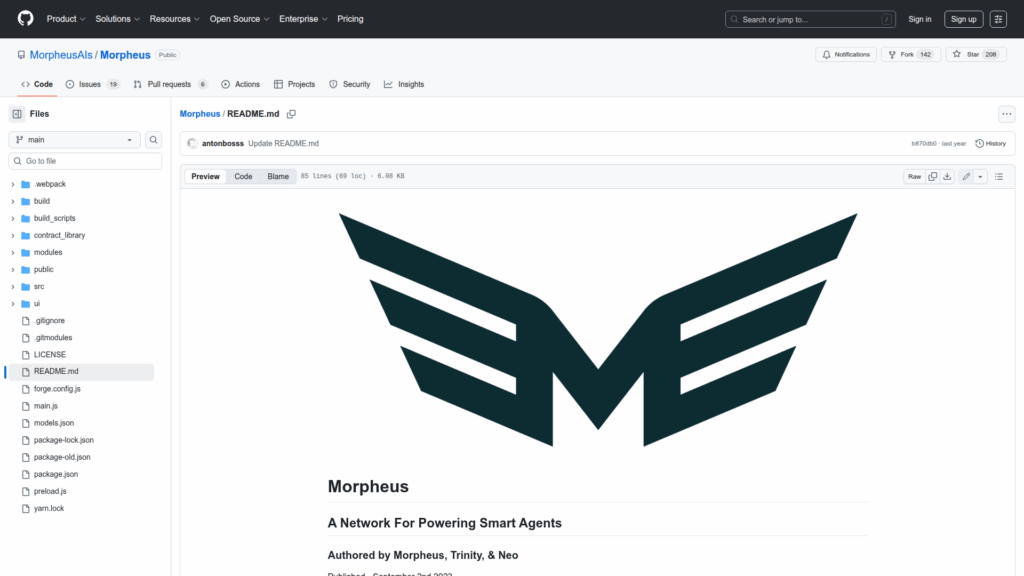This screenshot has height=576, width=1024.
Task: Download the raw README file
Action: tap(947, 176)
